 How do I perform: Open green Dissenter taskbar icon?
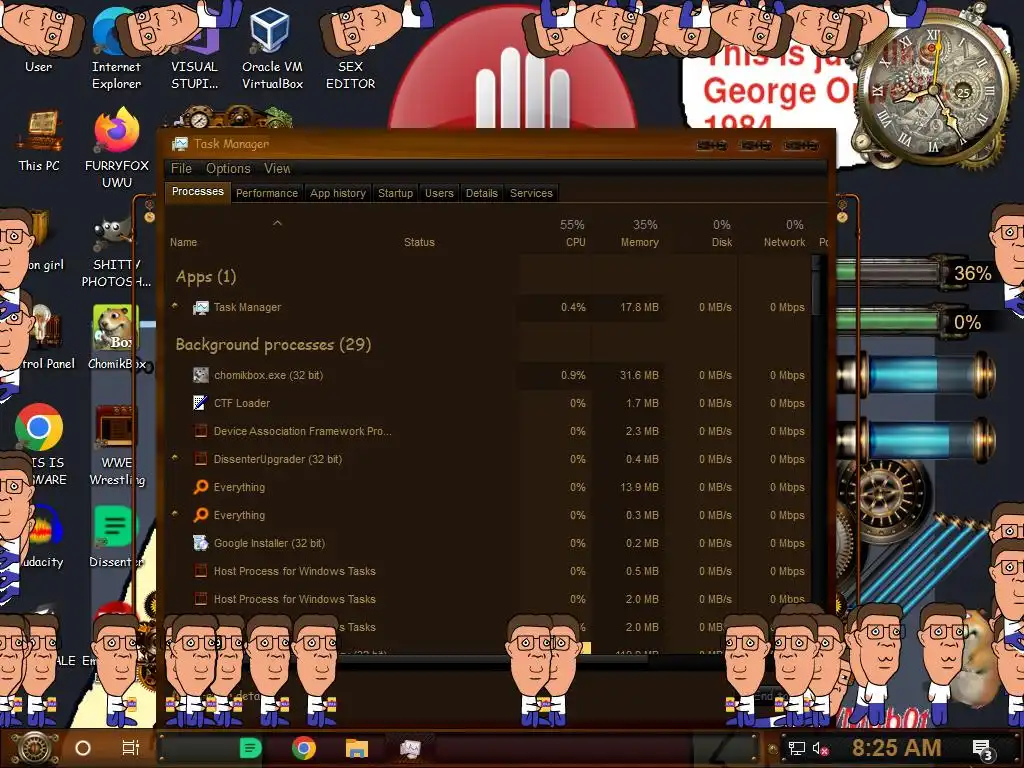(251, 748)
